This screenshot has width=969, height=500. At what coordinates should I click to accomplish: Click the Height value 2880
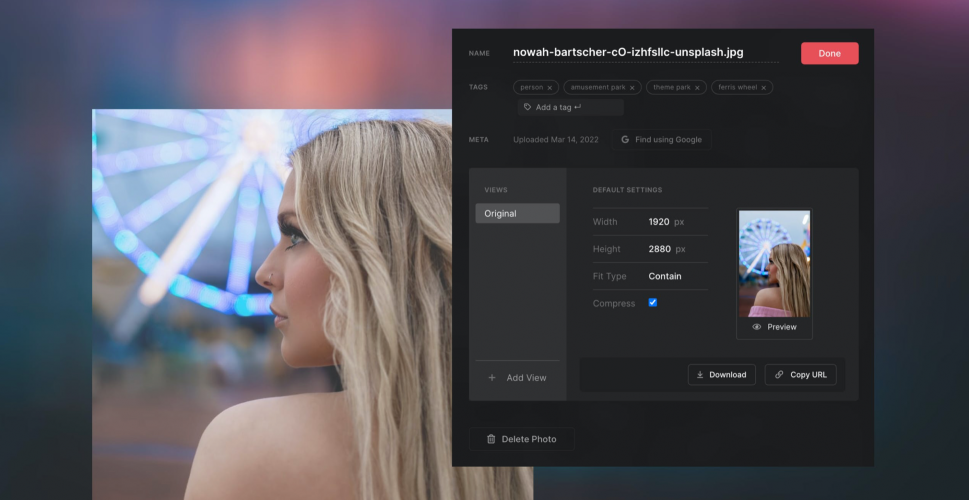tap(659, 249)
